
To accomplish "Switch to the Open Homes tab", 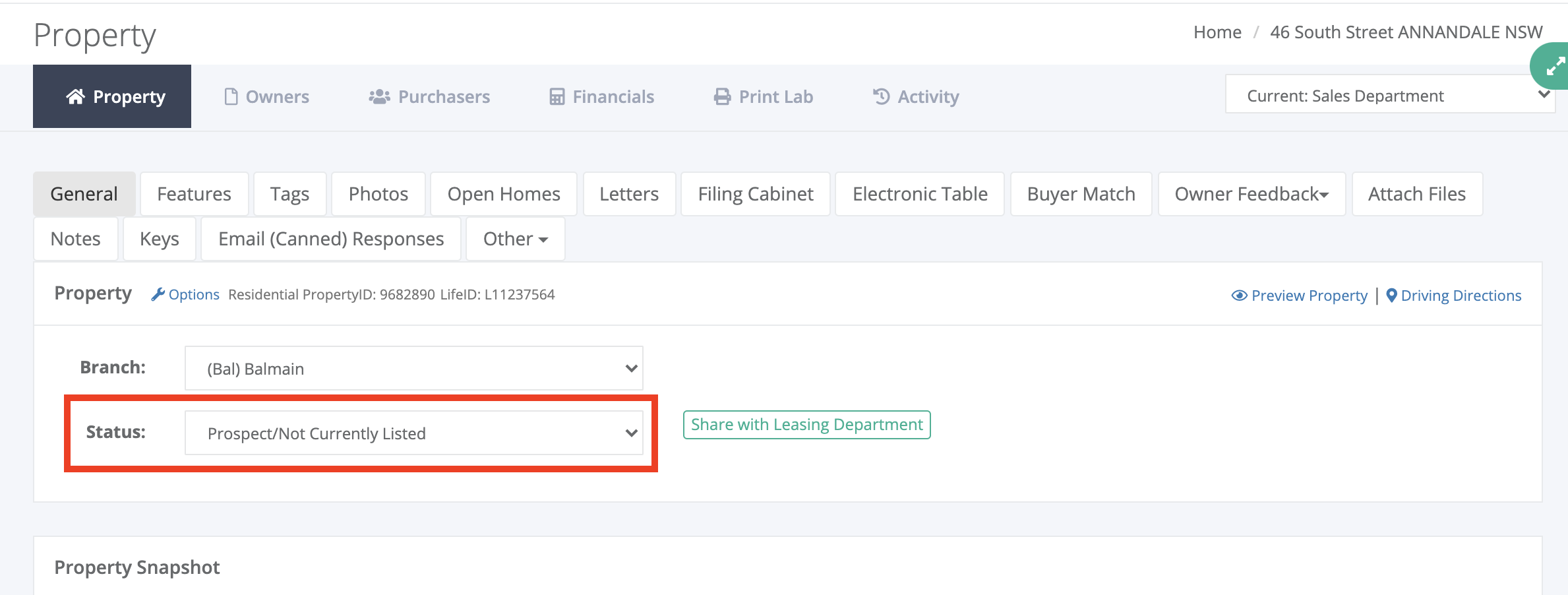I will pyautogui.click(x=504, y=194).
